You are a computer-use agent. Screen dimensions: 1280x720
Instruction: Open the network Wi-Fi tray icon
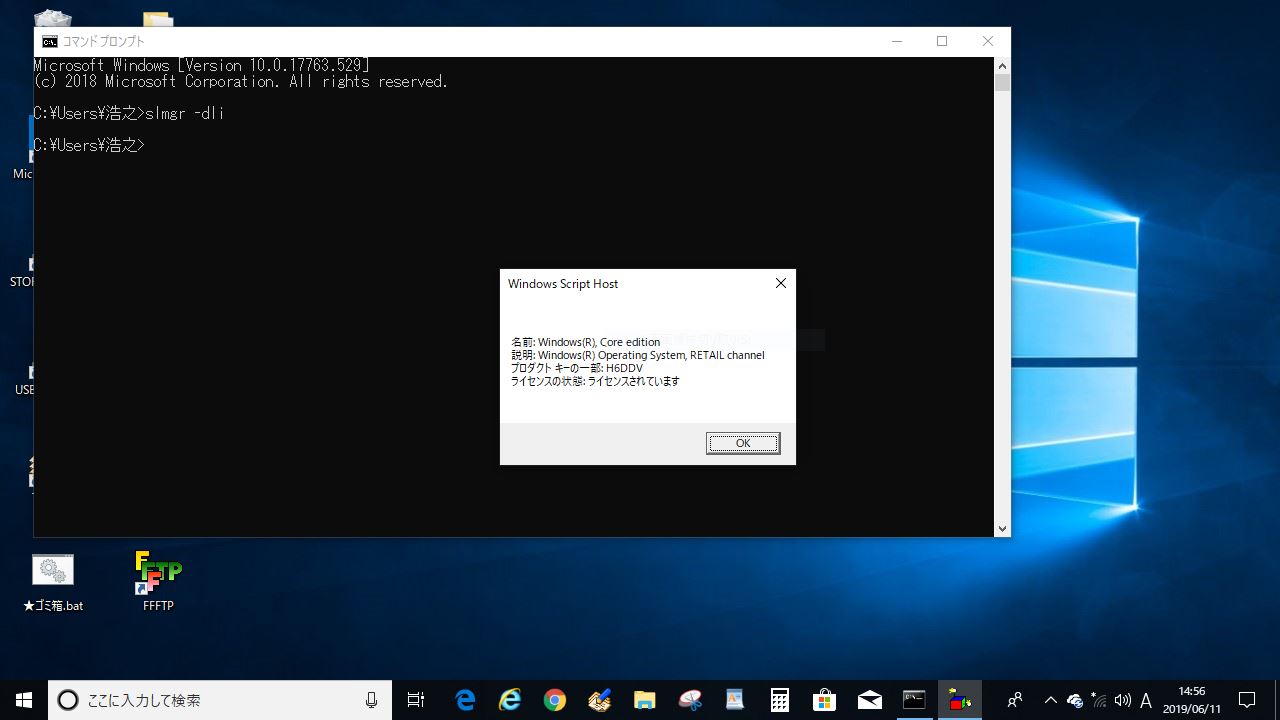(x=1099, y=700)
